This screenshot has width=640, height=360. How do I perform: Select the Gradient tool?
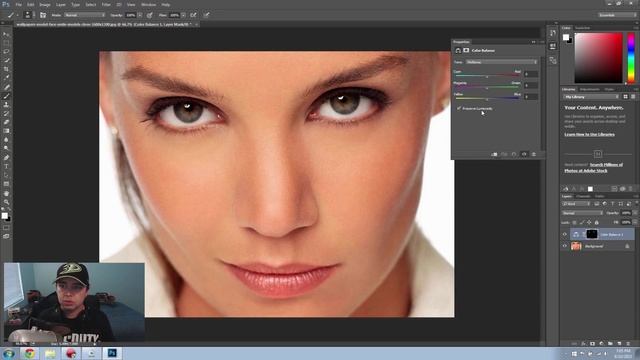tap(6, 131)
